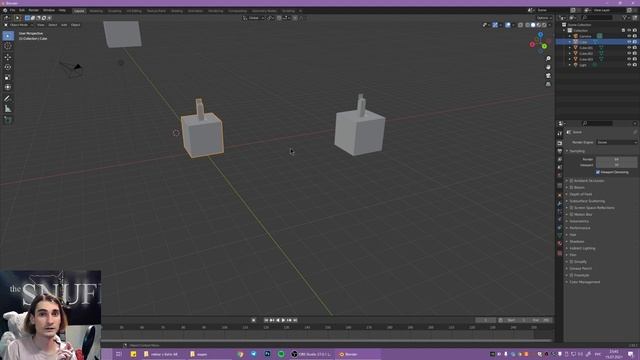Click the viewport pan hand icon
The image size is (640, 360).
tap(548, 67)
